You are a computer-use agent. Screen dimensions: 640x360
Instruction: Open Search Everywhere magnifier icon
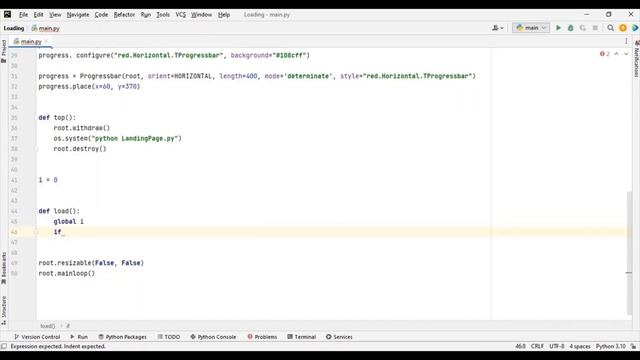coord(611,28)
